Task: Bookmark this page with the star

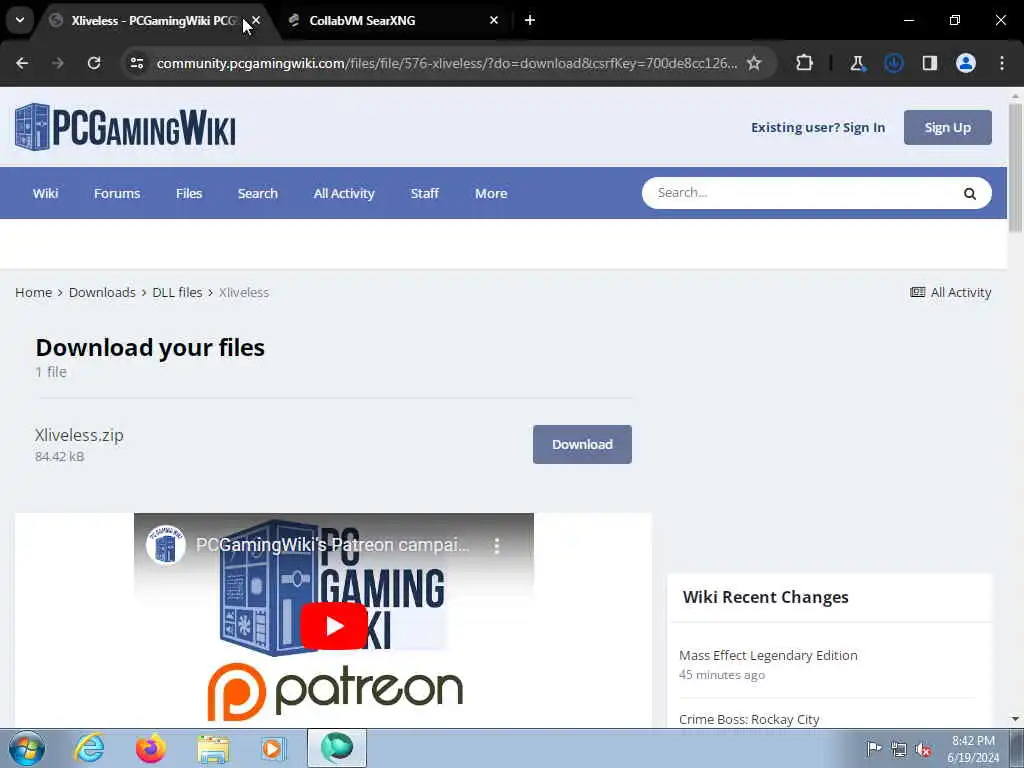Action: pos(754,63)
